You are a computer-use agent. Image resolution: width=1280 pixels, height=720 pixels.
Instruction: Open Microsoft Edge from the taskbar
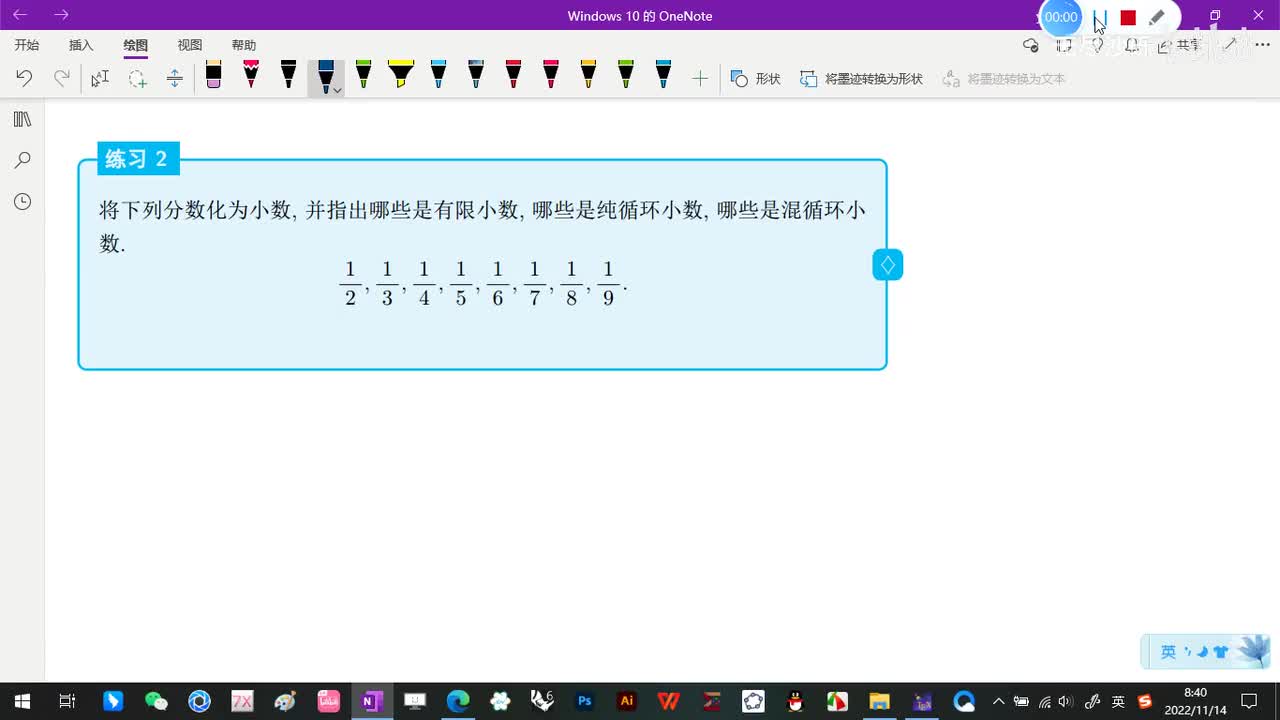point(458,701)
